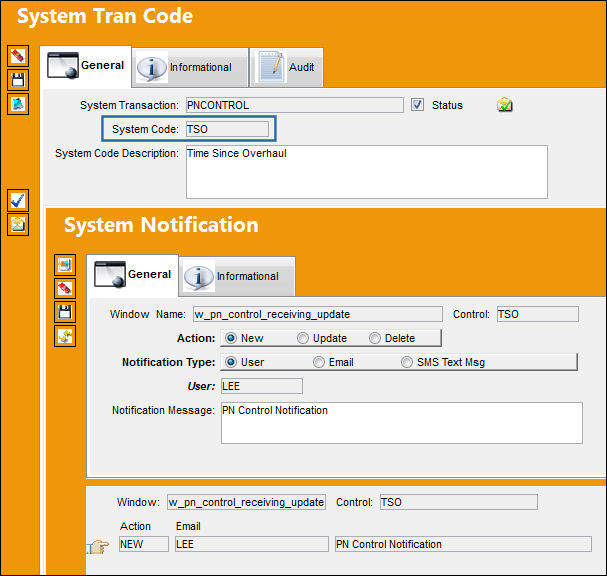
Task: Click the Email column header in list
Action: [188, 526]
